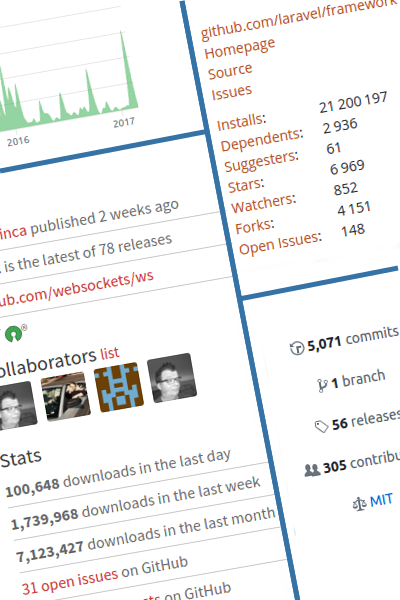The height and width of the screenshot is (600, 400).
Task: Click the commits history icon
Action: [x=297, y=347]
